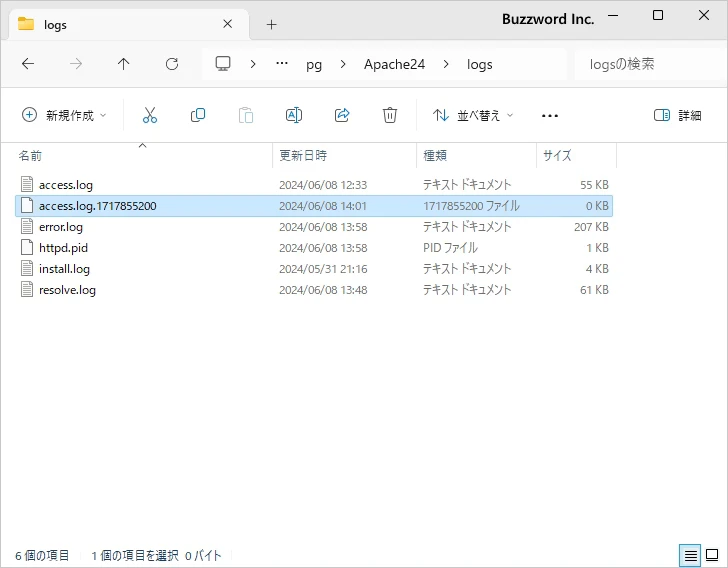
Task: Click the Share icon in toolbar
Action: [342, 115]
